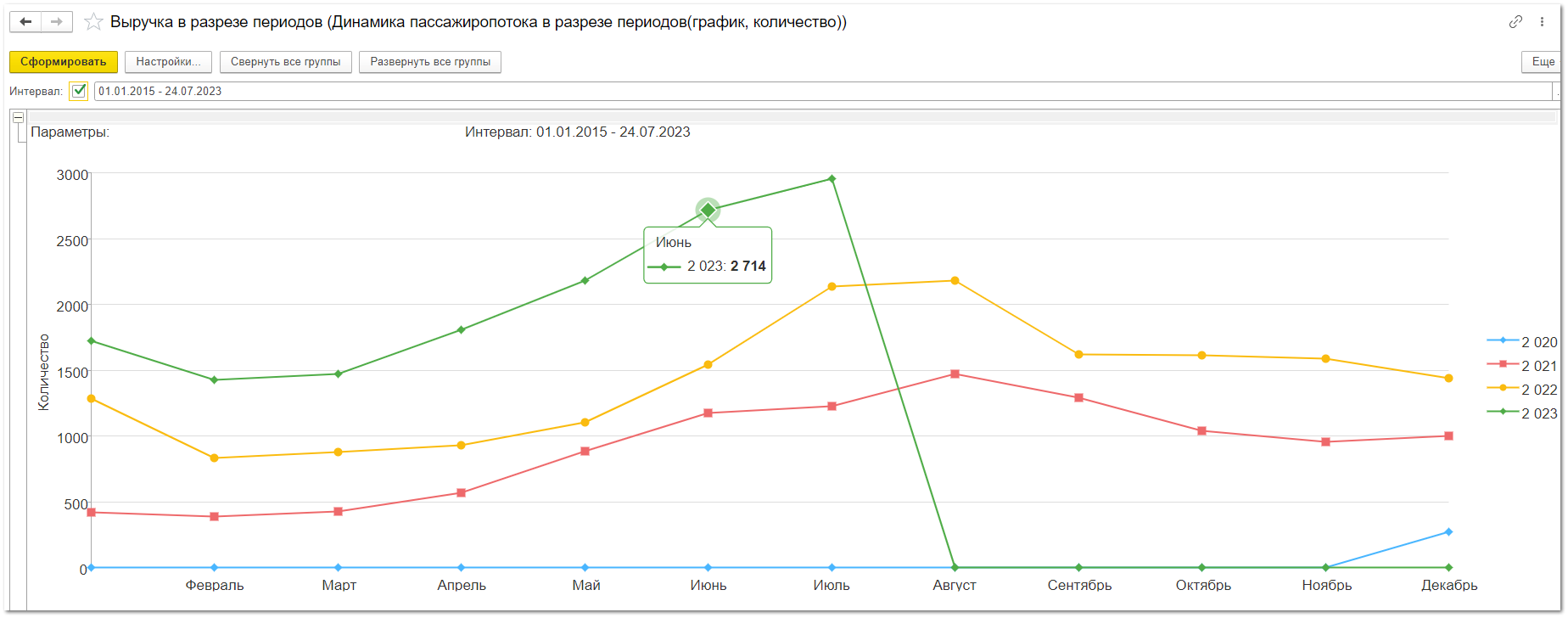1568x618 pixels.
Task: Click the forward navigation arrow
Action: [x=57, y=22]
